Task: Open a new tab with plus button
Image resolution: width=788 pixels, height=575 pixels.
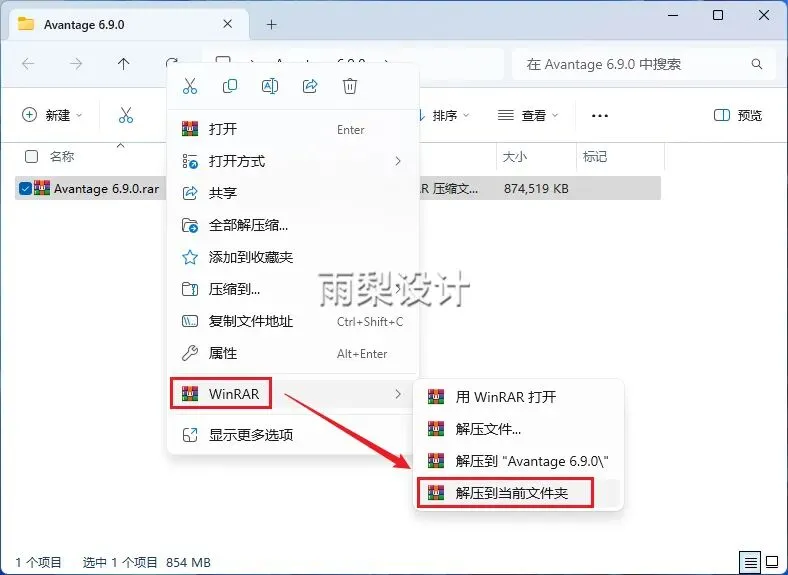Action: [271, 25]
